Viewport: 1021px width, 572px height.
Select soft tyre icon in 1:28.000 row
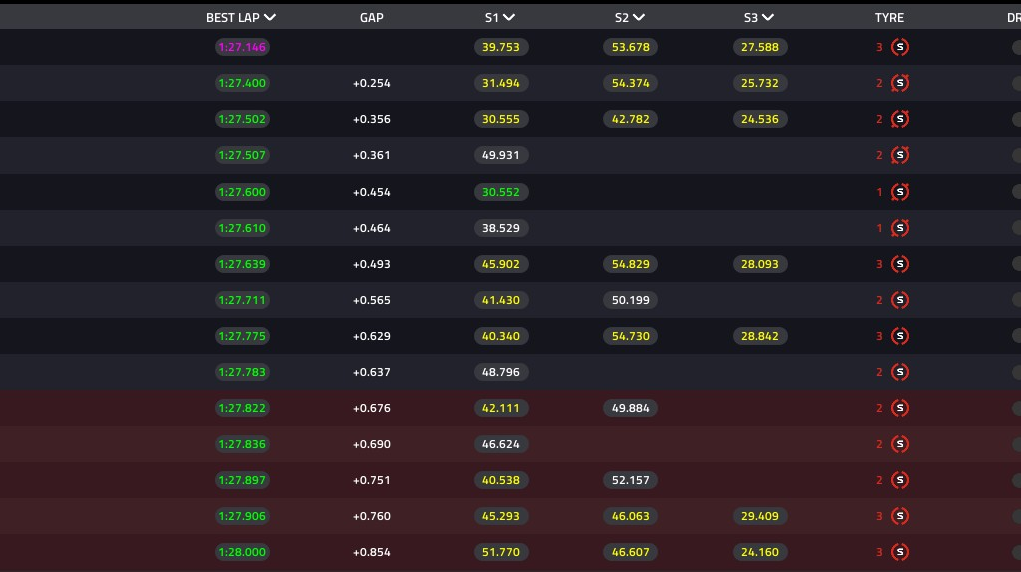900,552
